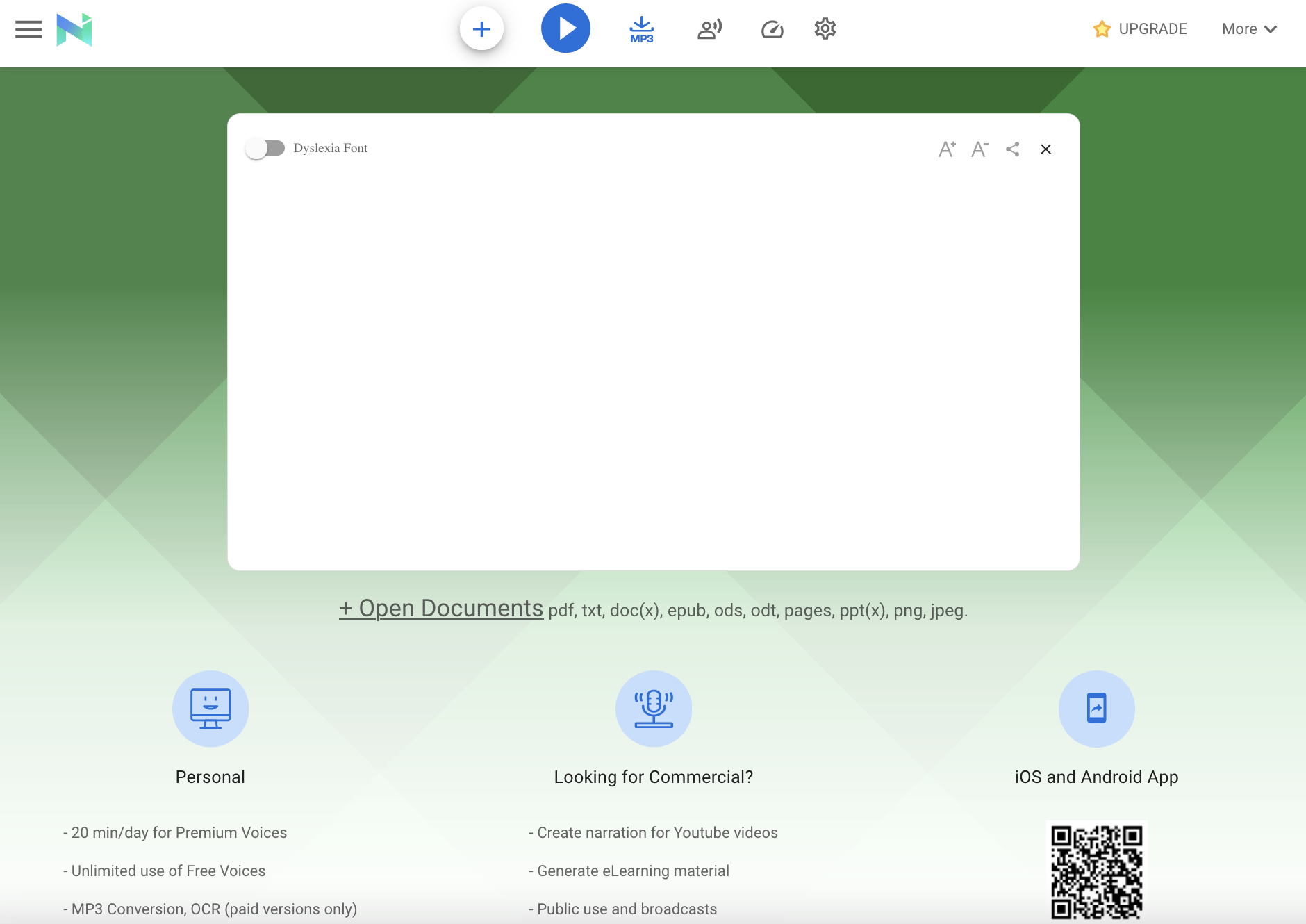1306x924 pixels.
Task: Click the UPGRADE star button
Action: pos(1140,29)
